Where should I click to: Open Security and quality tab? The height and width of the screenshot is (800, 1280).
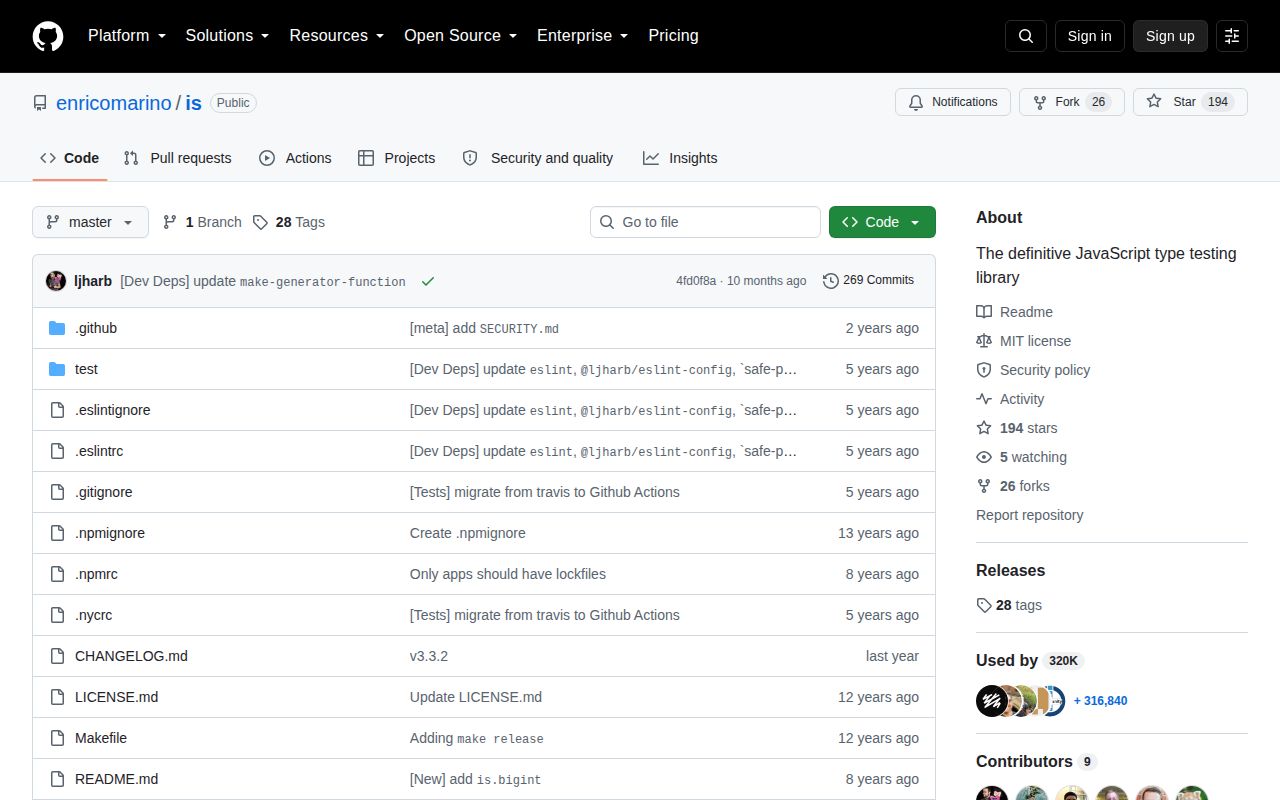click(538, 158)
